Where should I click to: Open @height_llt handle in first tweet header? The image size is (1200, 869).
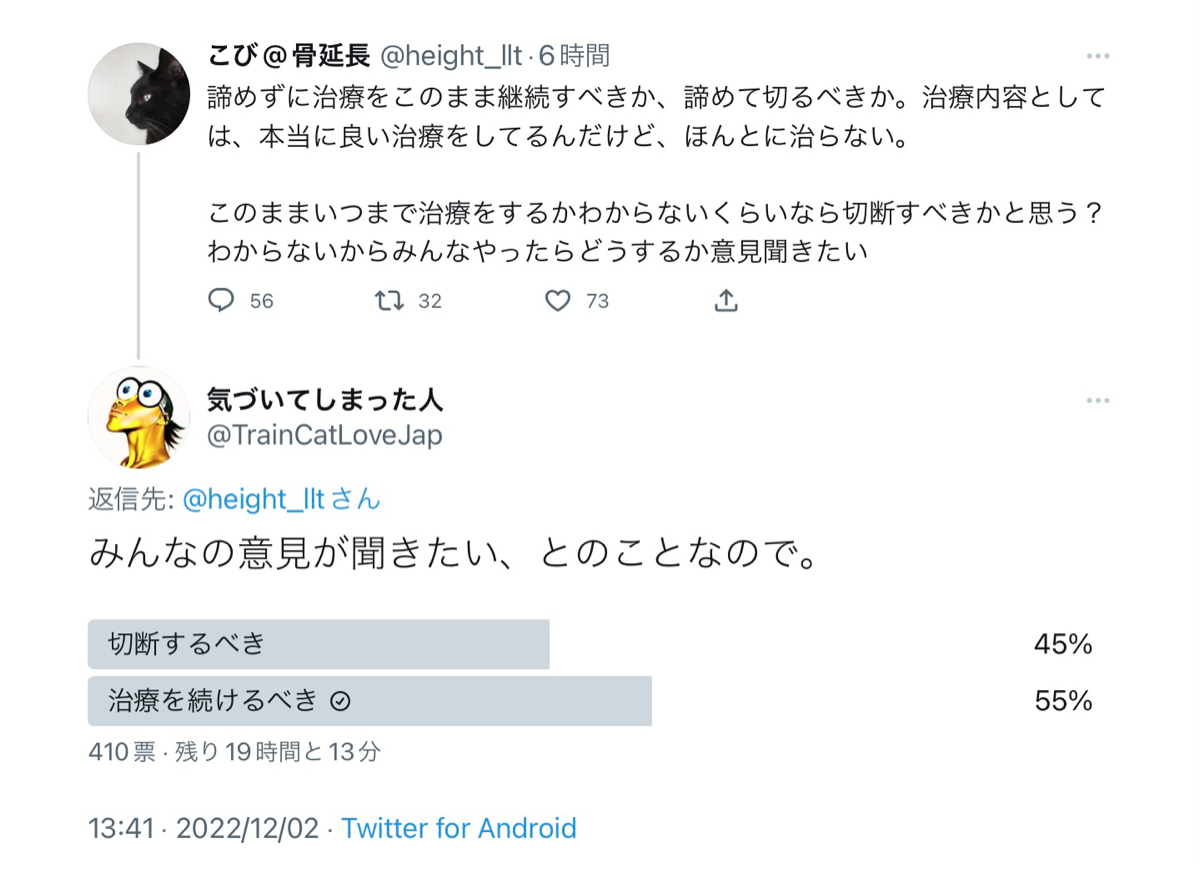[451, 56]
